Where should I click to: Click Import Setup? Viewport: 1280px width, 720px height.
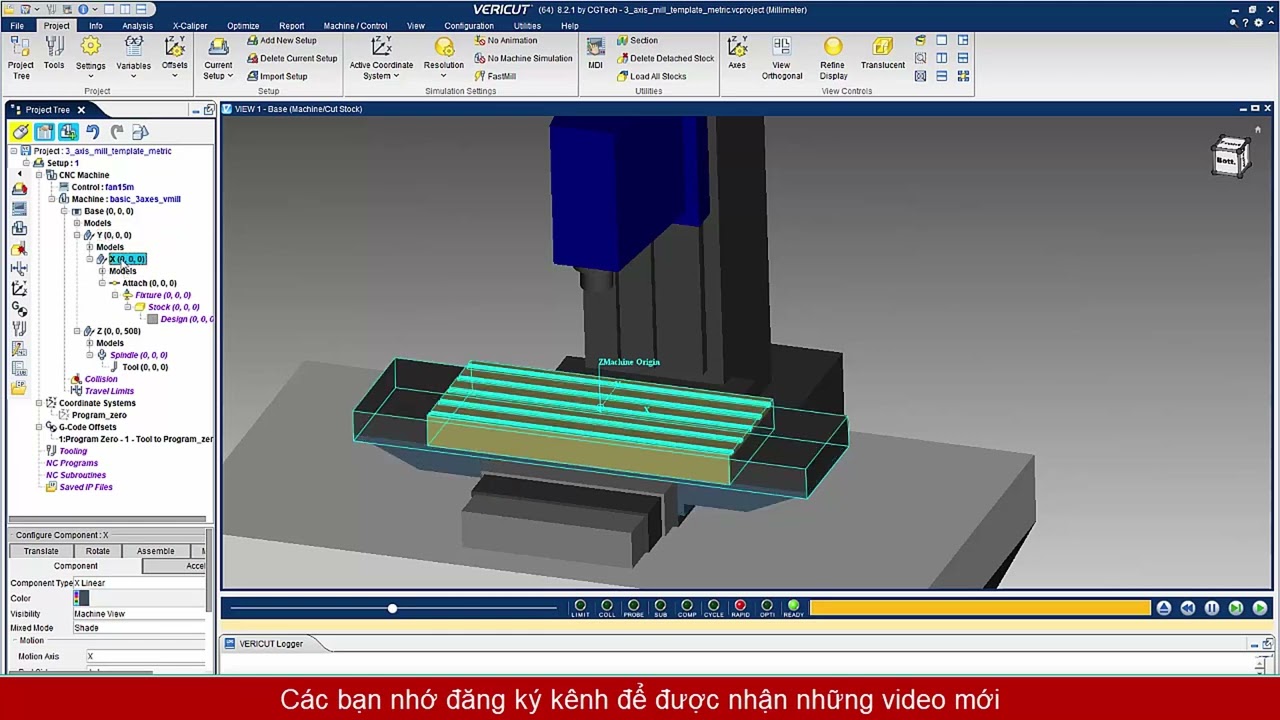(x=277, y=76)
